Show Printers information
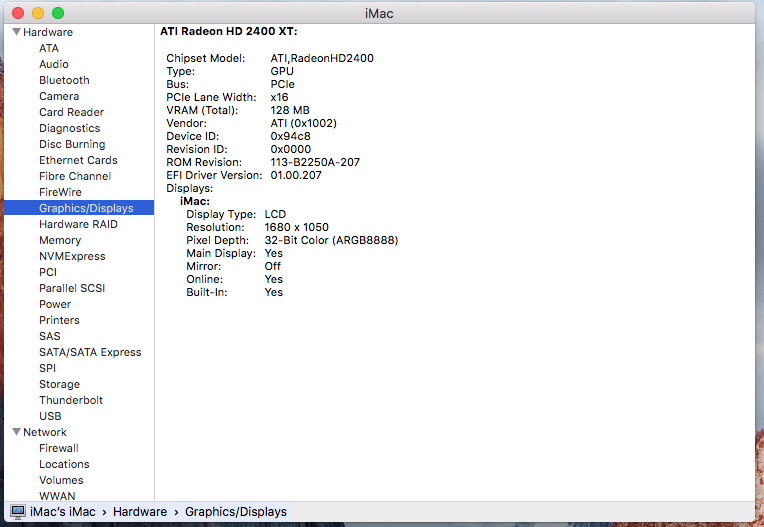This screenshot has height=527, width=764. 59,320
